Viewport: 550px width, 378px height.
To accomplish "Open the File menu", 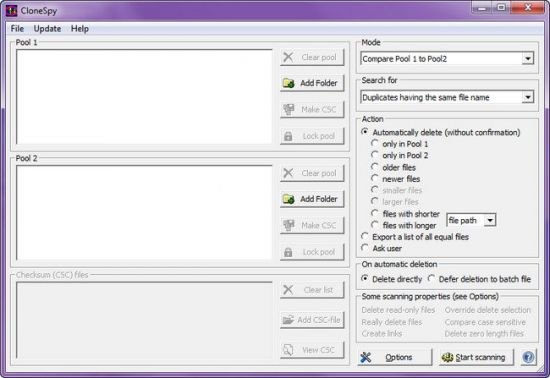I will [17, 29].
